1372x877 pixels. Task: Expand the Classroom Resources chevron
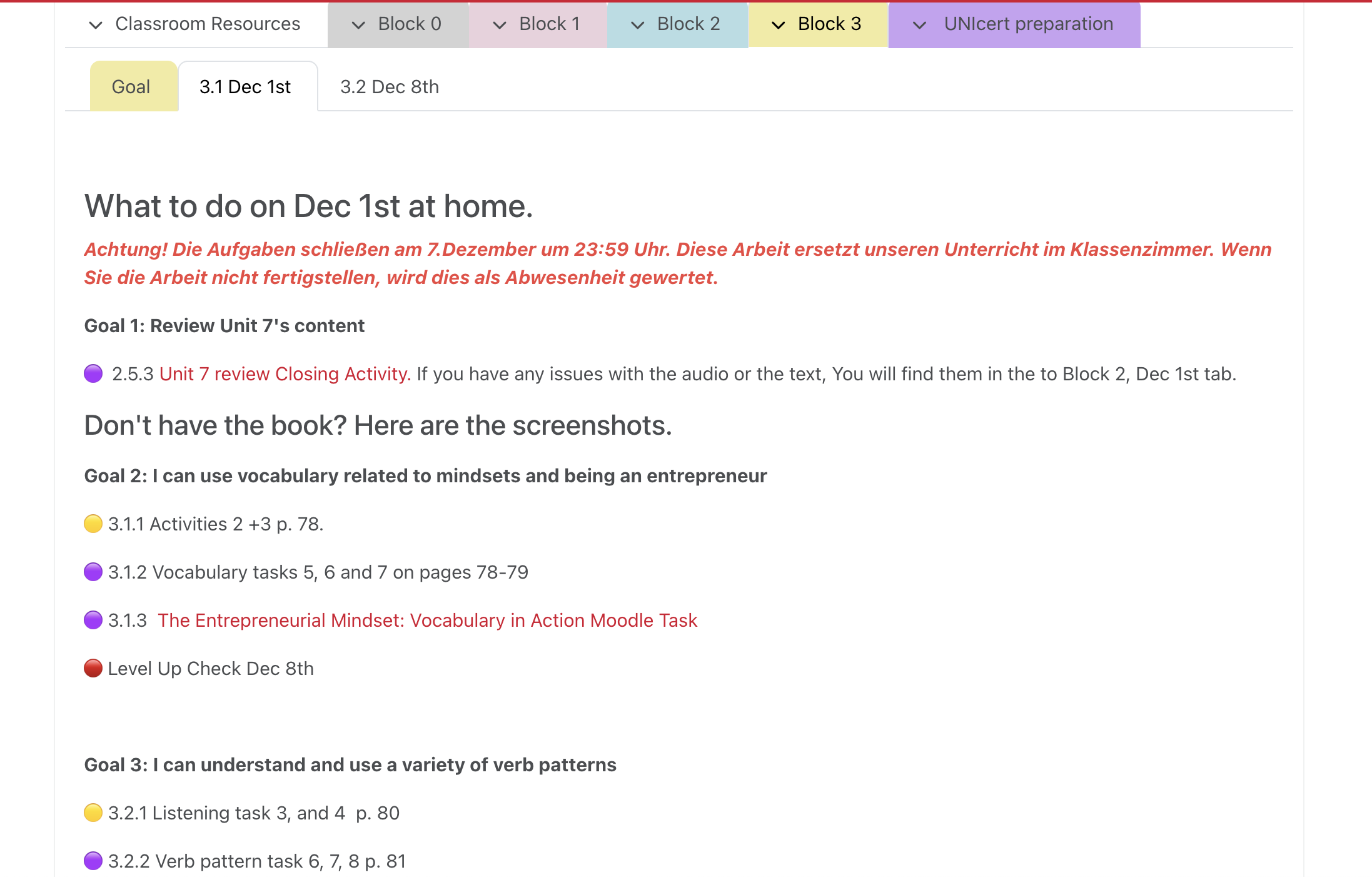point(96,25)
